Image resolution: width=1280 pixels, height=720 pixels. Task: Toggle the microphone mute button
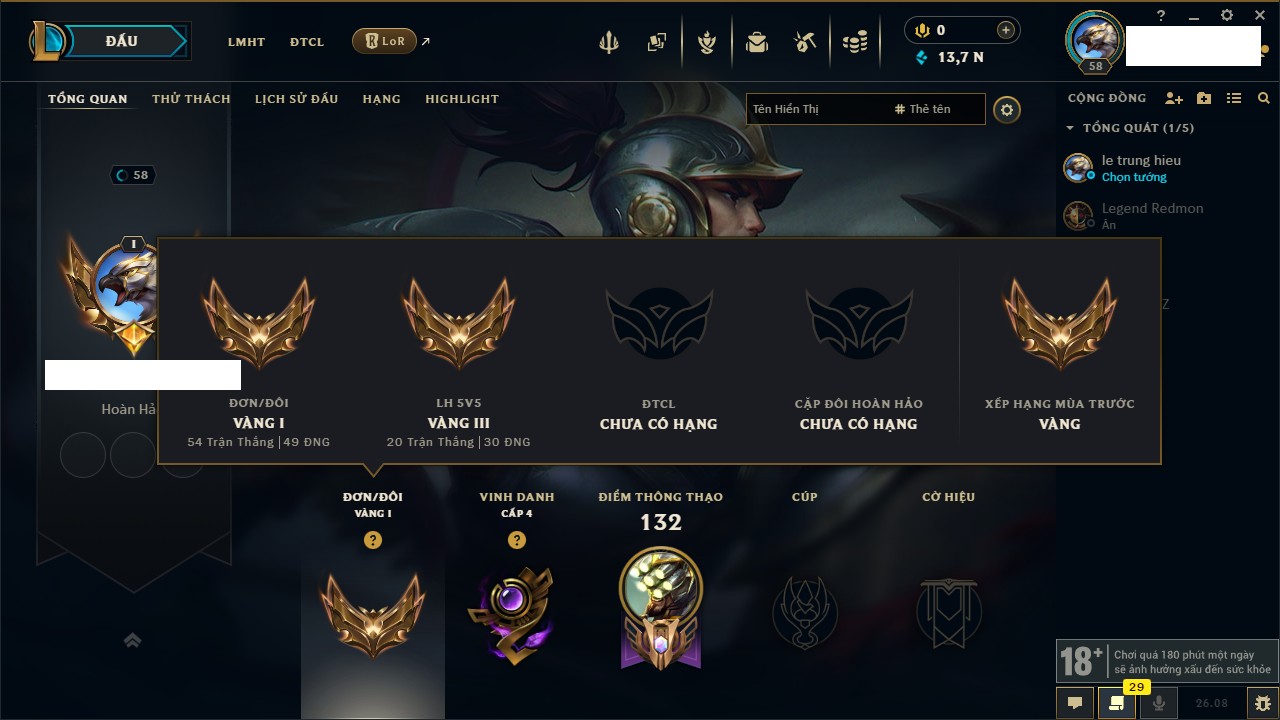click(x=1159, y=703)
